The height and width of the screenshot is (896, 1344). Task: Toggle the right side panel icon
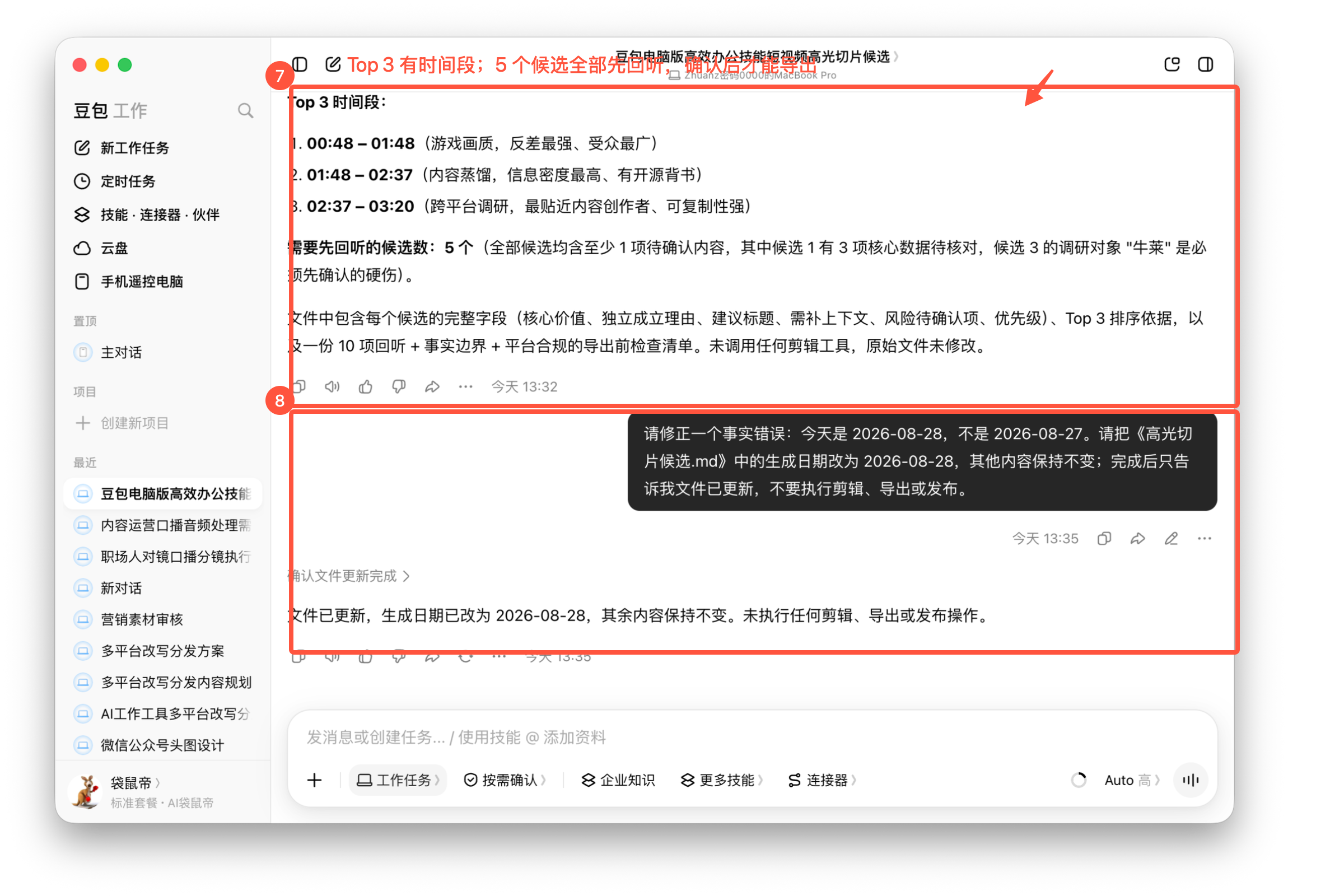(x=1206, y=64)
